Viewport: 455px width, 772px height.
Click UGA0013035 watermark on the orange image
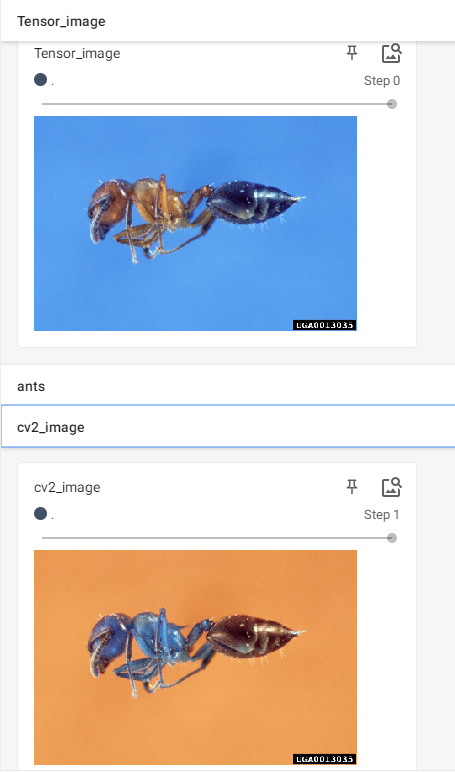tap(325, 759)
